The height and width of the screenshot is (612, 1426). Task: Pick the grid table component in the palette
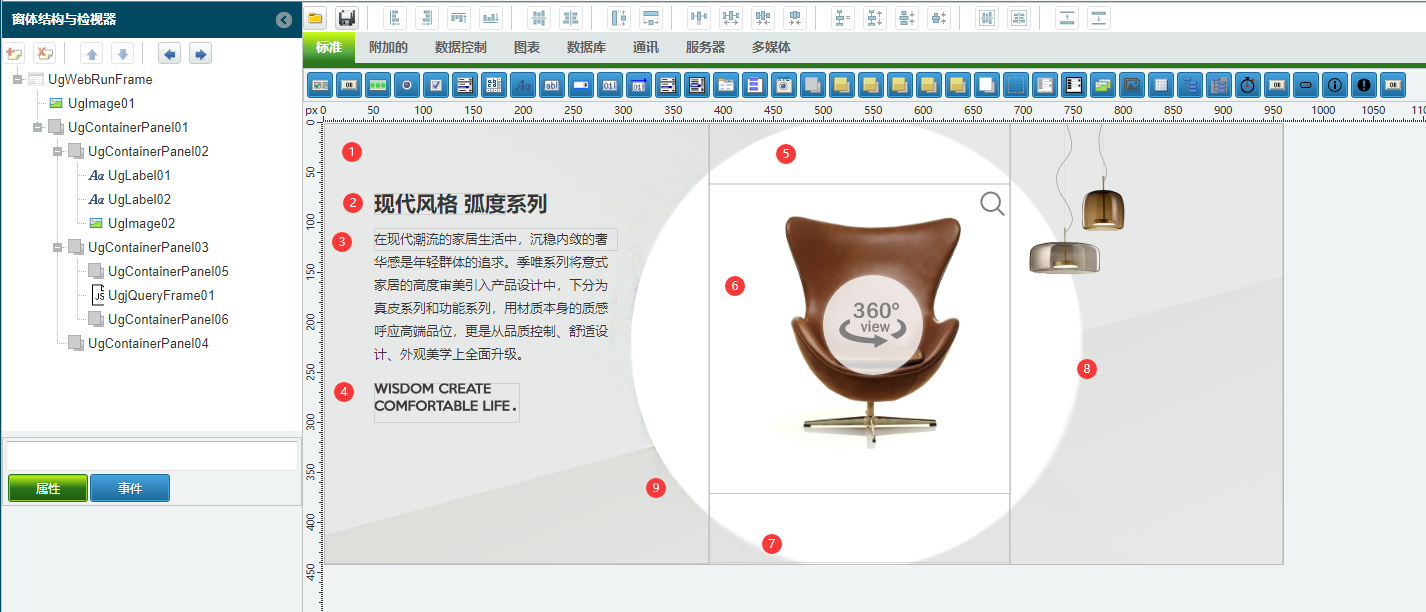tap(1161, 85)
